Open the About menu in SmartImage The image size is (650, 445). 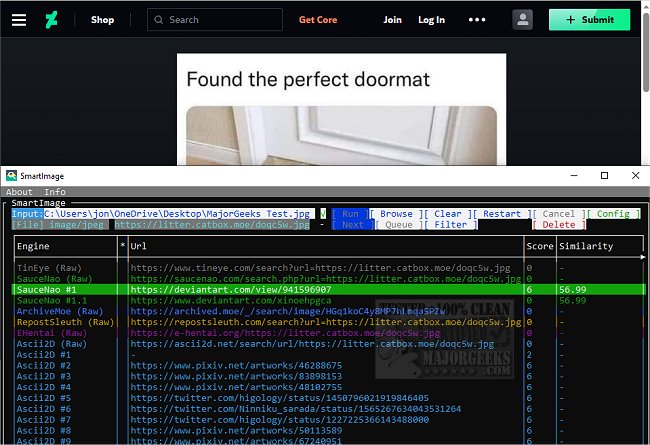[x=19, y=192]
